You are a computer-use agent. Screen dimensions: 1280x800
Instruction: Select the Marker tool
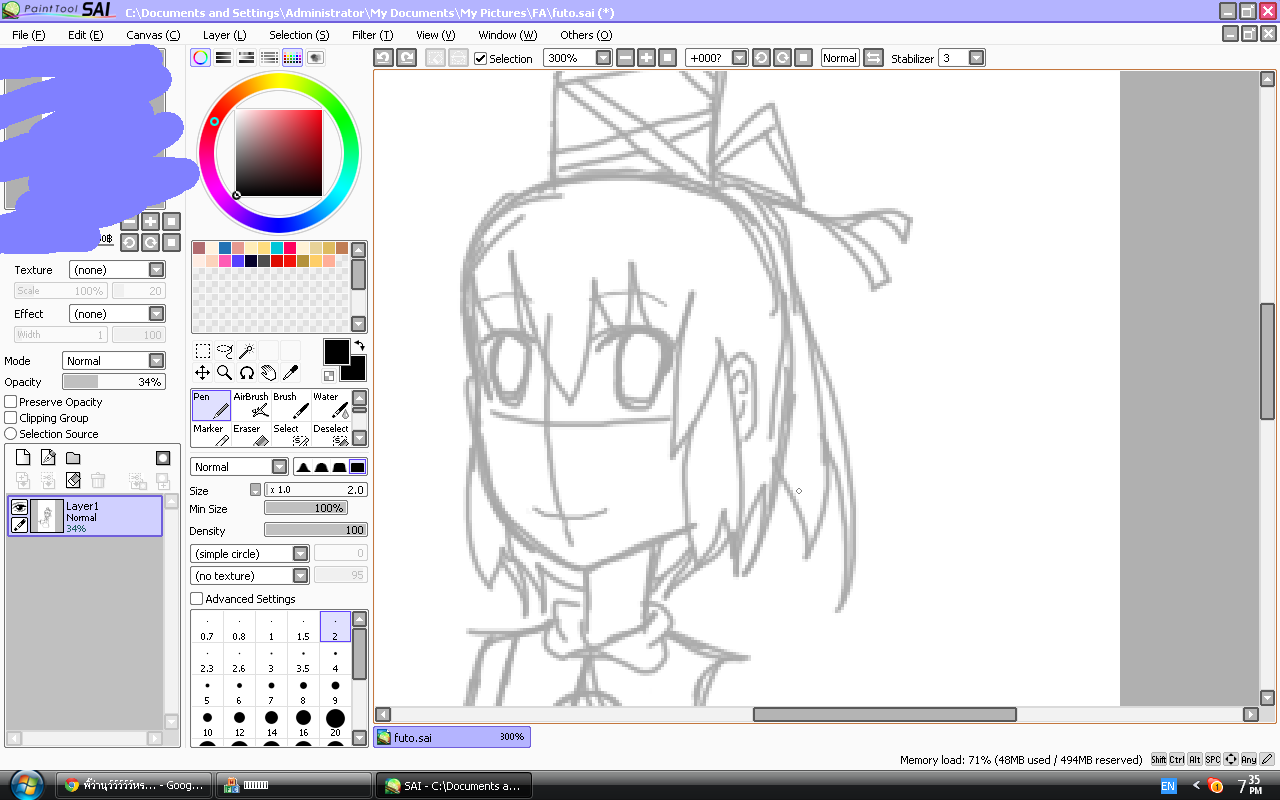click(x=211, y=434)
